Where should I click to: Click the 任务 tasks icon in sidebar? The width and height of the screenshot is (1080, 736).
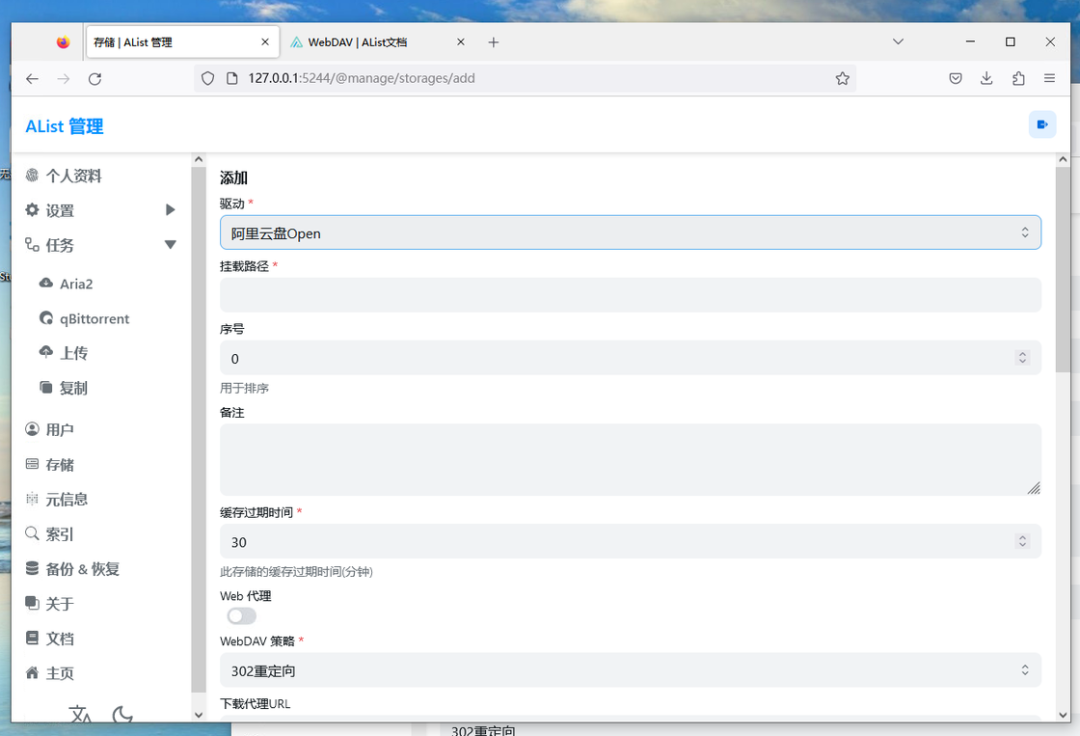pos(32,244)
